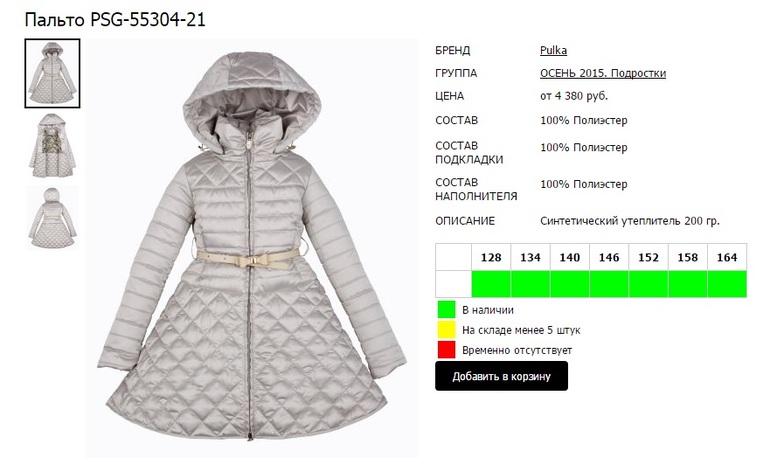
Task: Click the size 128 column header
Action: point(491,257)
